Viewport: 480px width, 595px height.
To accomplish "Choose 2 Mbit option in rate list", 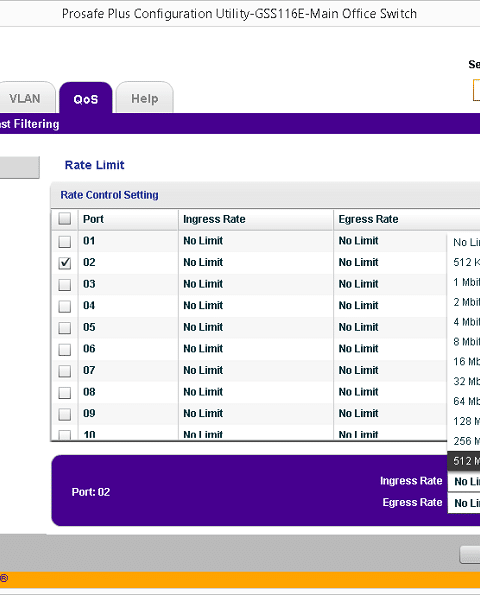I will [x=464, y=302].
